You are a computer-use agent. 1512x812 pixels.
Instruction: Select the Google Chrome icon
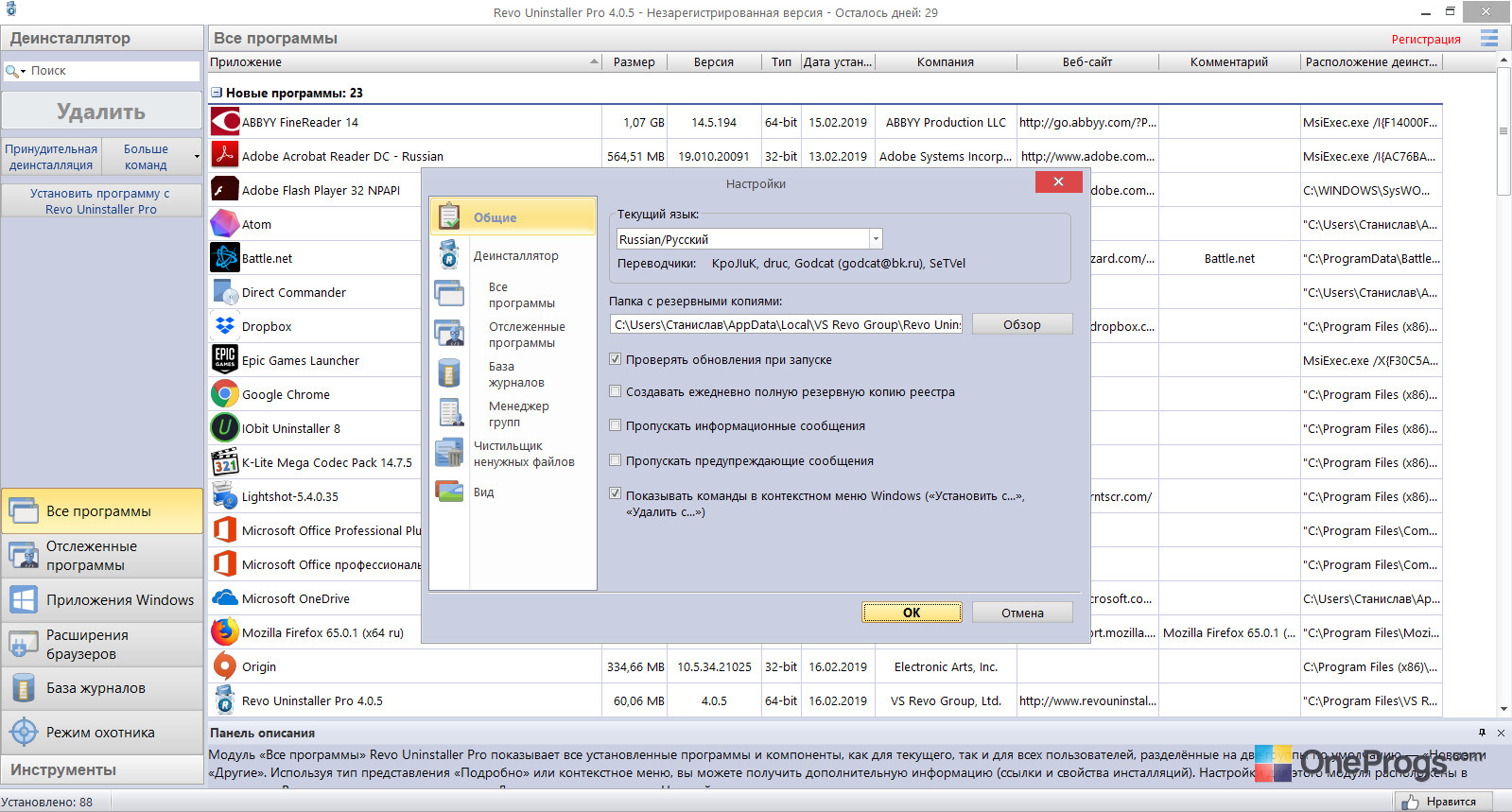click(225, 394)
